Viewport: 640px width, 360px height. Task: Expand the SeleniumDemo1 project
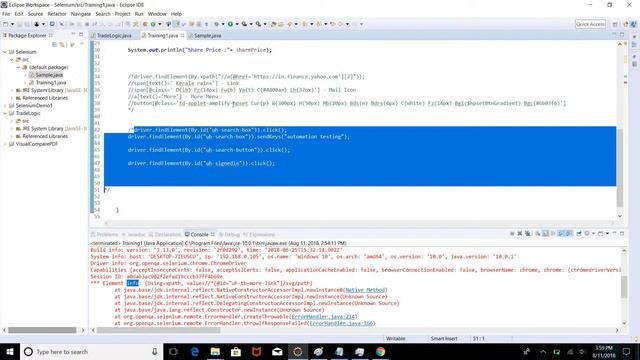point(5,106)
